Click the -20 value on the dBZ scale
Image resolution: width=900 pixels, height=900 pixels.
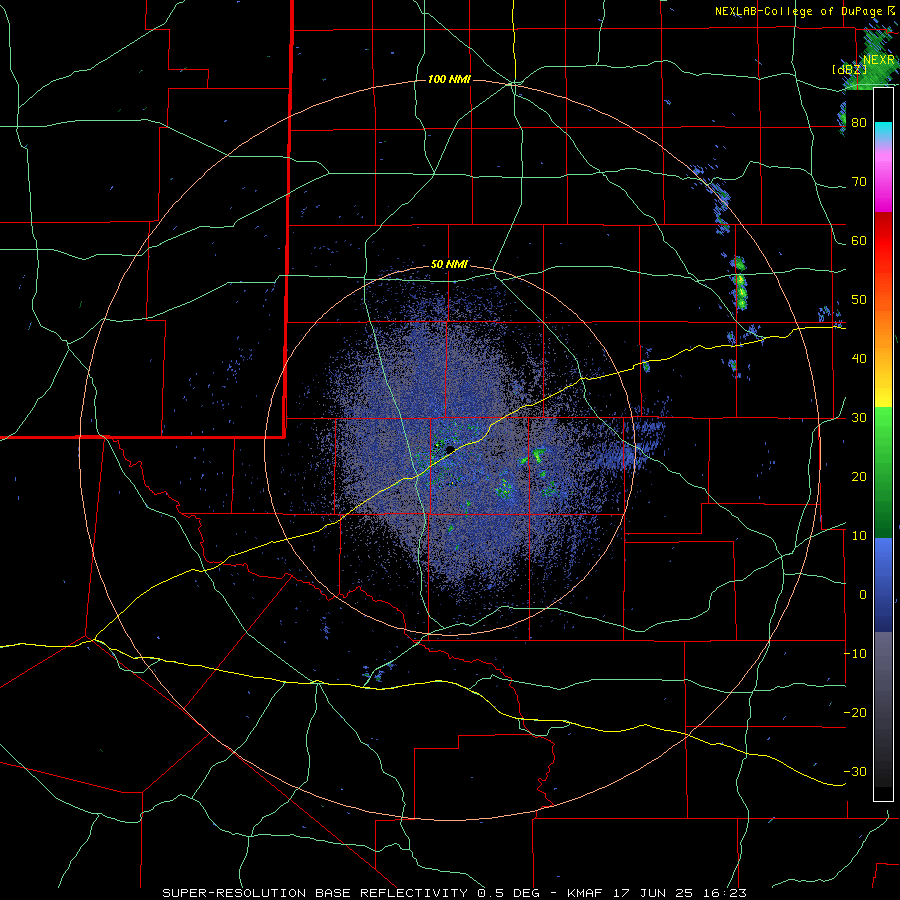[855, 713]
